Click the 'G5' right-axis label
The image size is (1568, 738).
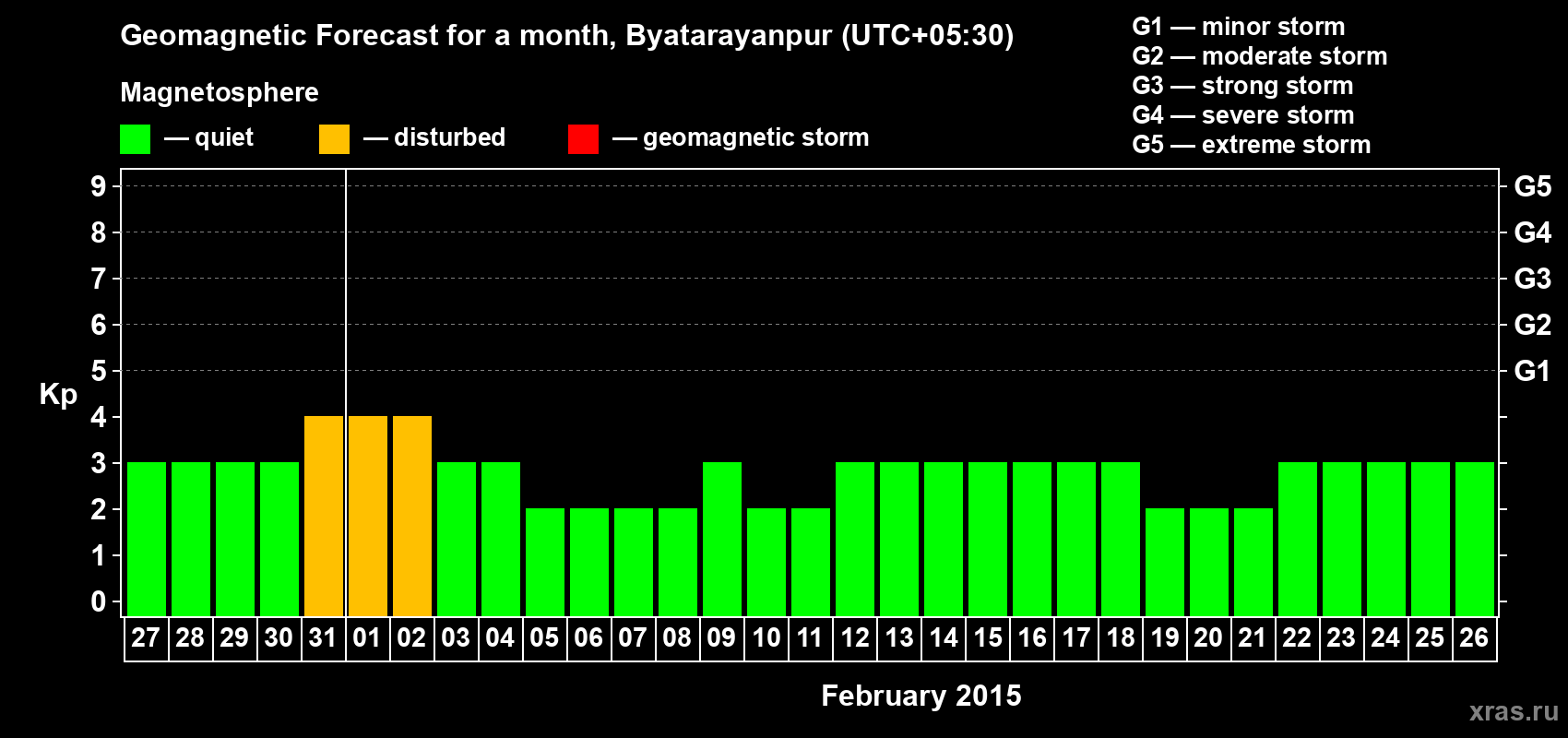point(1533,186)
